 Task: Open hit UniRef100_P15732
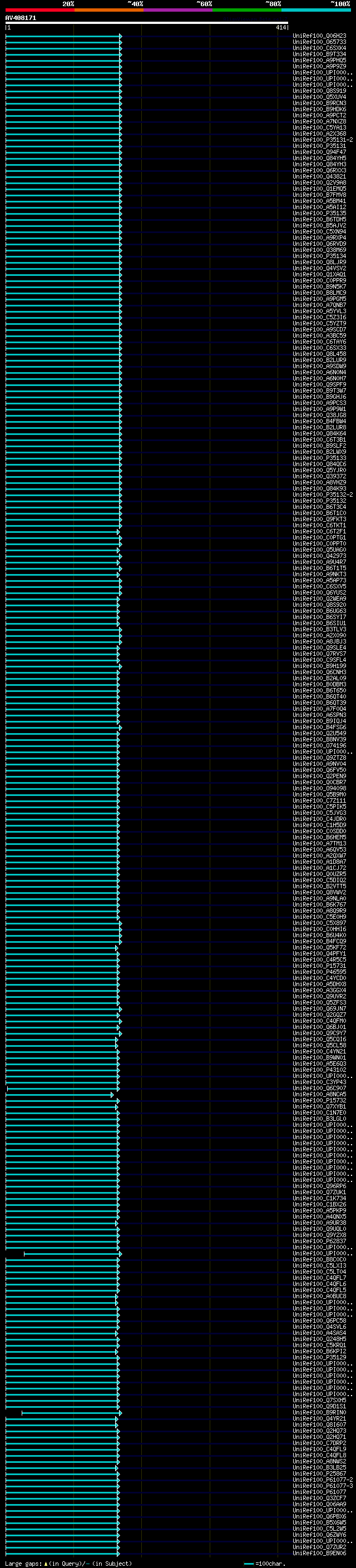click(x=319, y=1101)
